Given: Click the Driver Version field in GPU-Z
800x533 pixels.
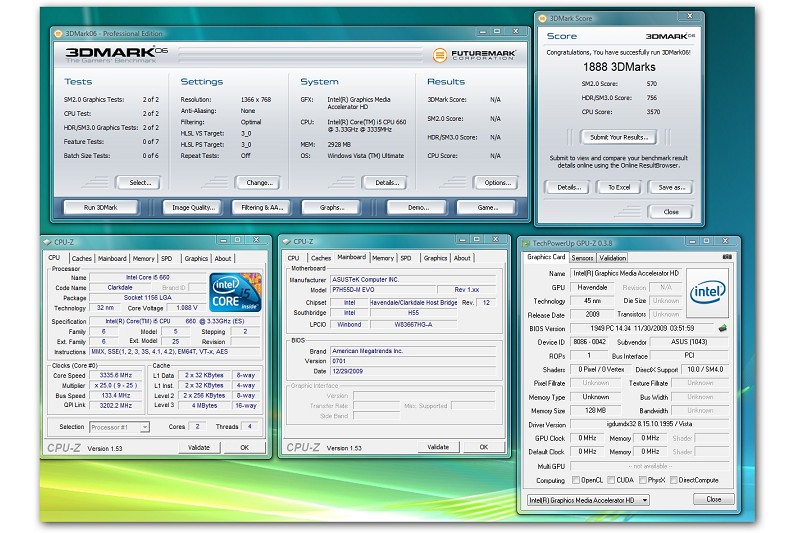Looking at the screenshot, I should click(x=649, y=424).
